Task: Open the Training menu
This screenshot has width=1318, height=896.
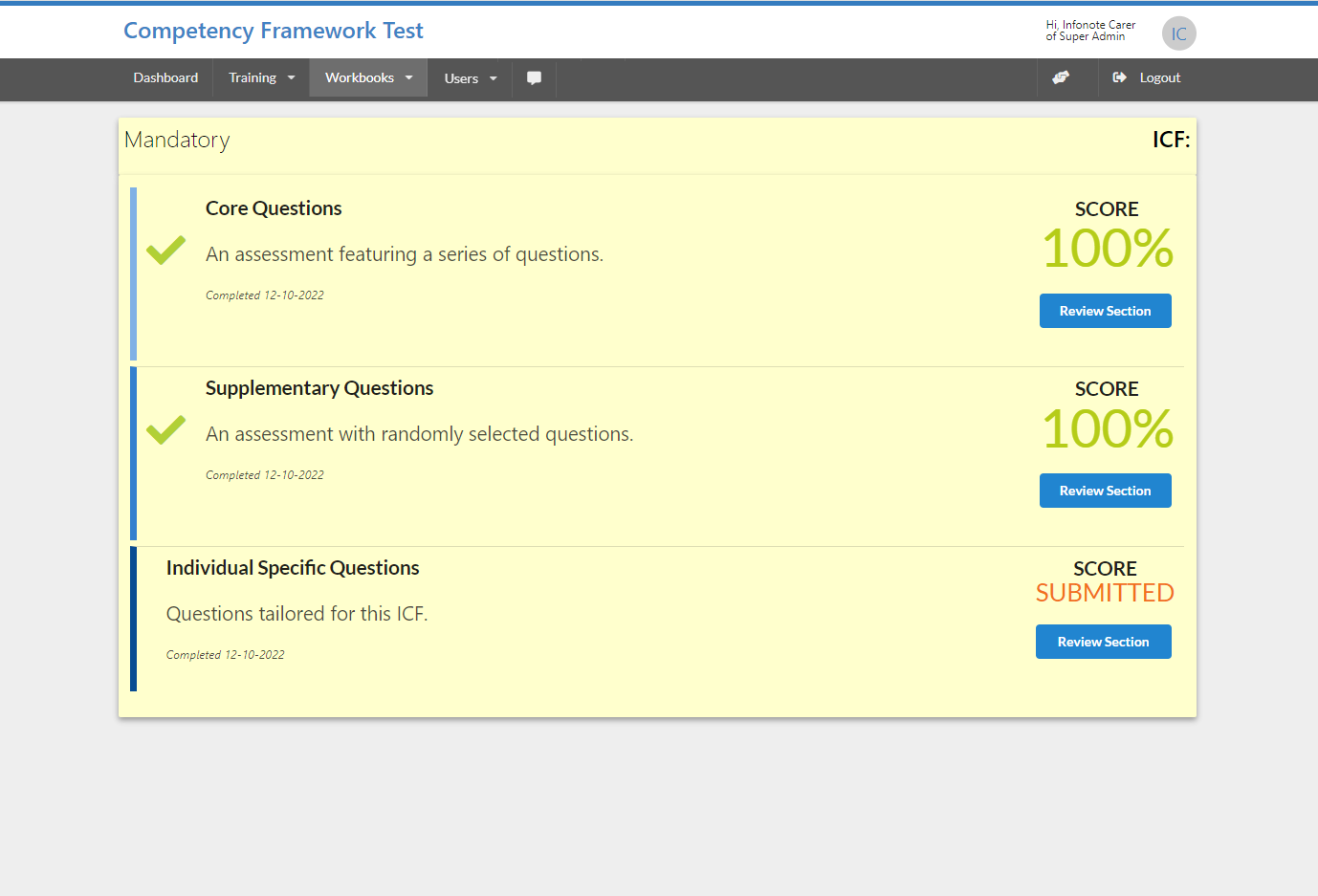Action: click(x=261, y=78)
